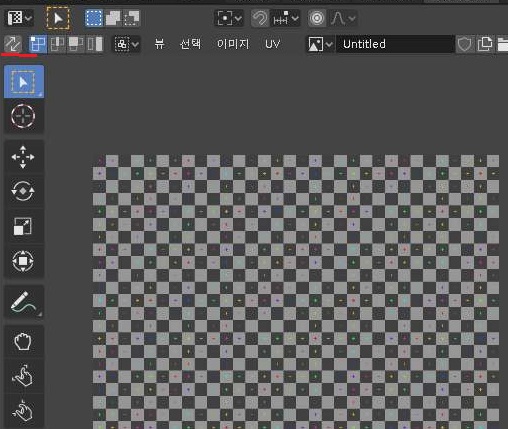The image size is (508, 429).
Task: Toggle fake user shield icon
Action: pos(465,44)
